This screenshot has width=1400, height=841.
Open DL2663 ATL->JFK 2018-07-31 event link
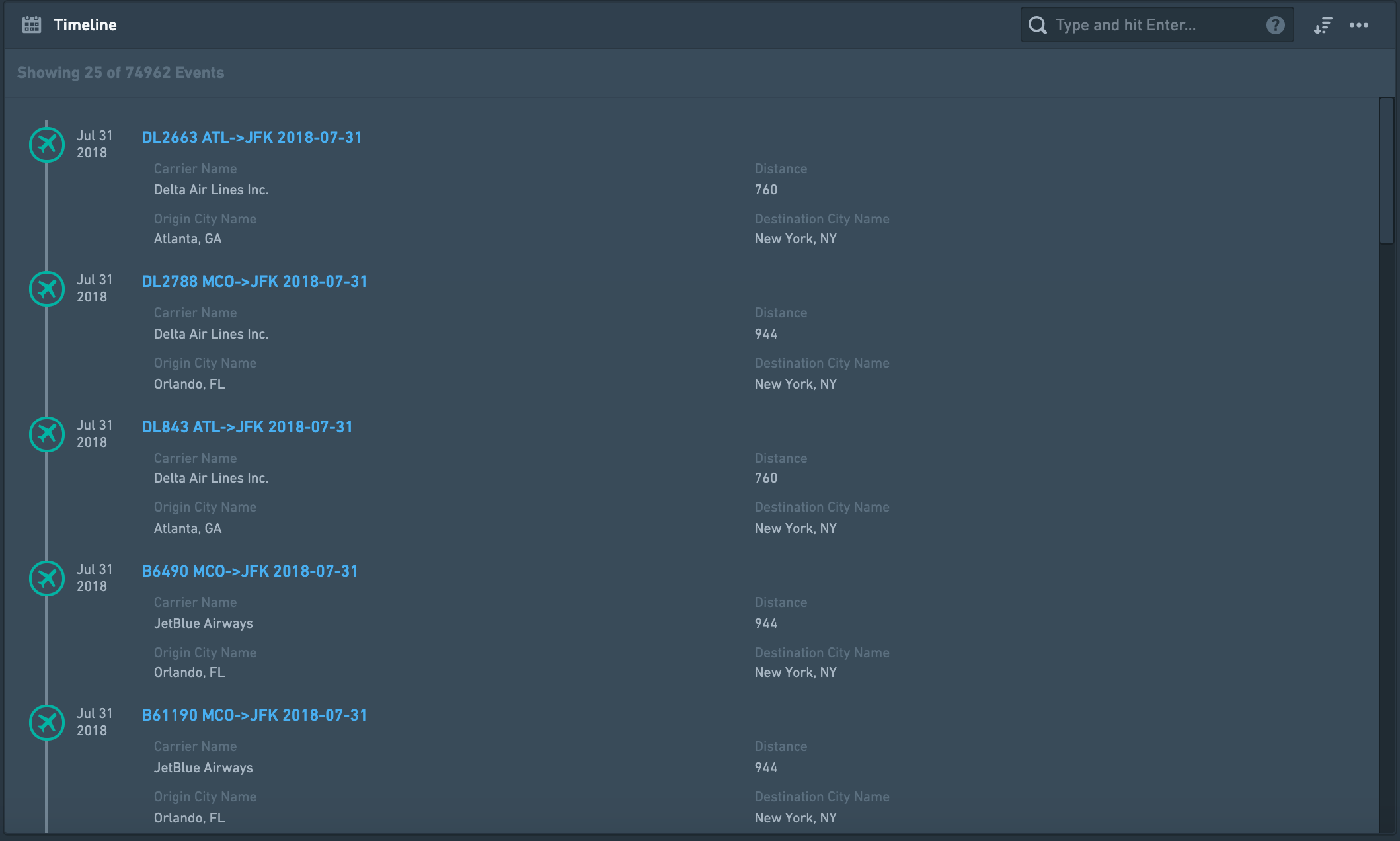(x=252, y=138)
